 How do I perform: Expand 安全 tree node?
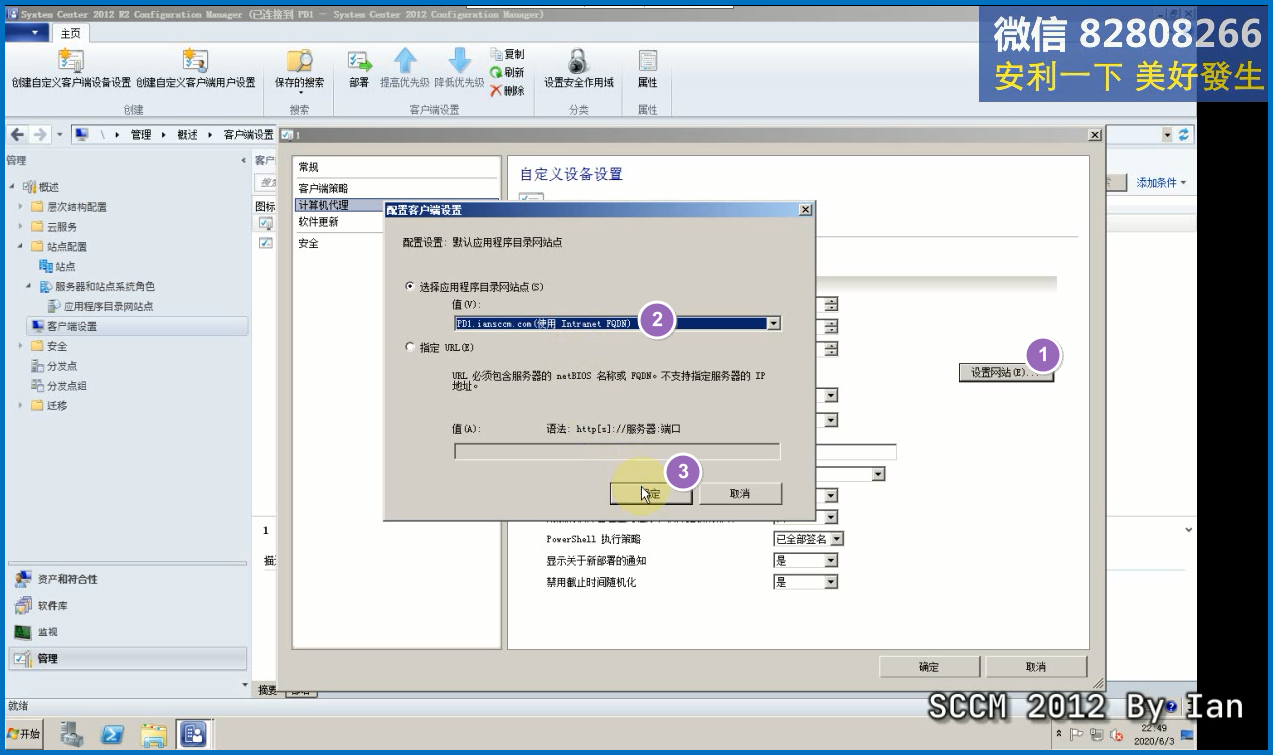coord(20,346)
